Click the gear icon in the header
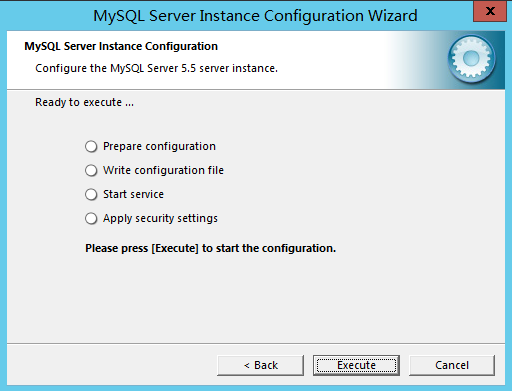This screenshot has width=512, height=391. click(471, 59)
